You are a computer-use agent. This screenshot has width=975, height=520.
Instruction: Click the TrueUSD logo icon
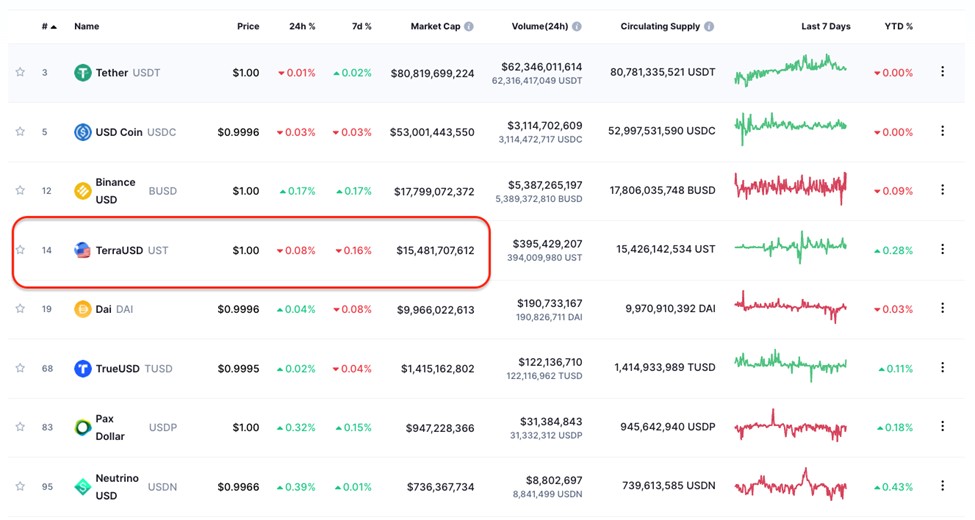(83, 368)
